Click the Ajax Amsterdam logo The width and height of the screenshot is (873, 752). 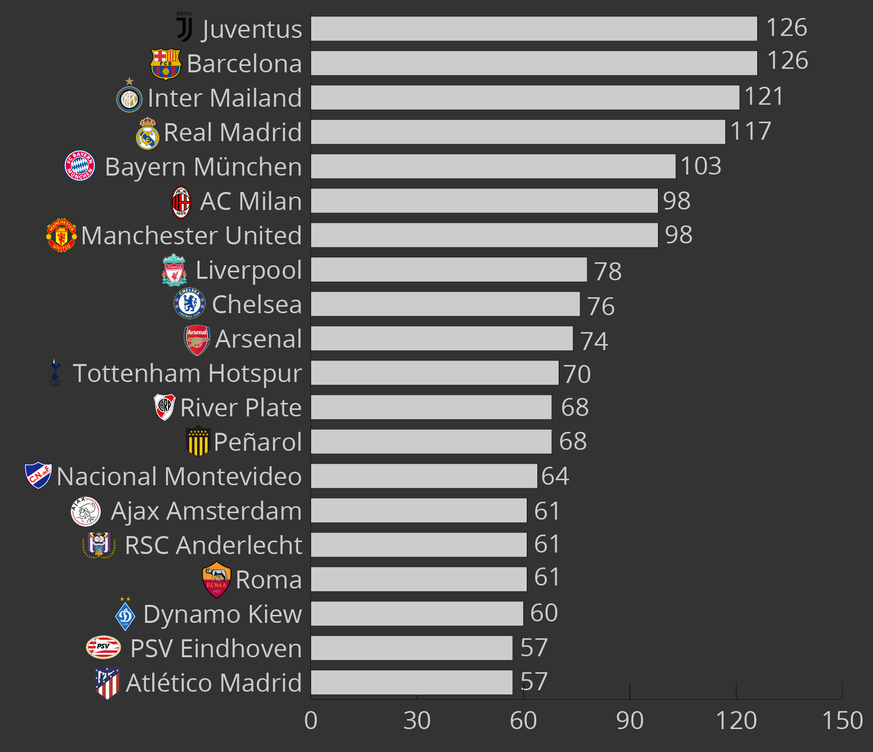pos(86,511)
